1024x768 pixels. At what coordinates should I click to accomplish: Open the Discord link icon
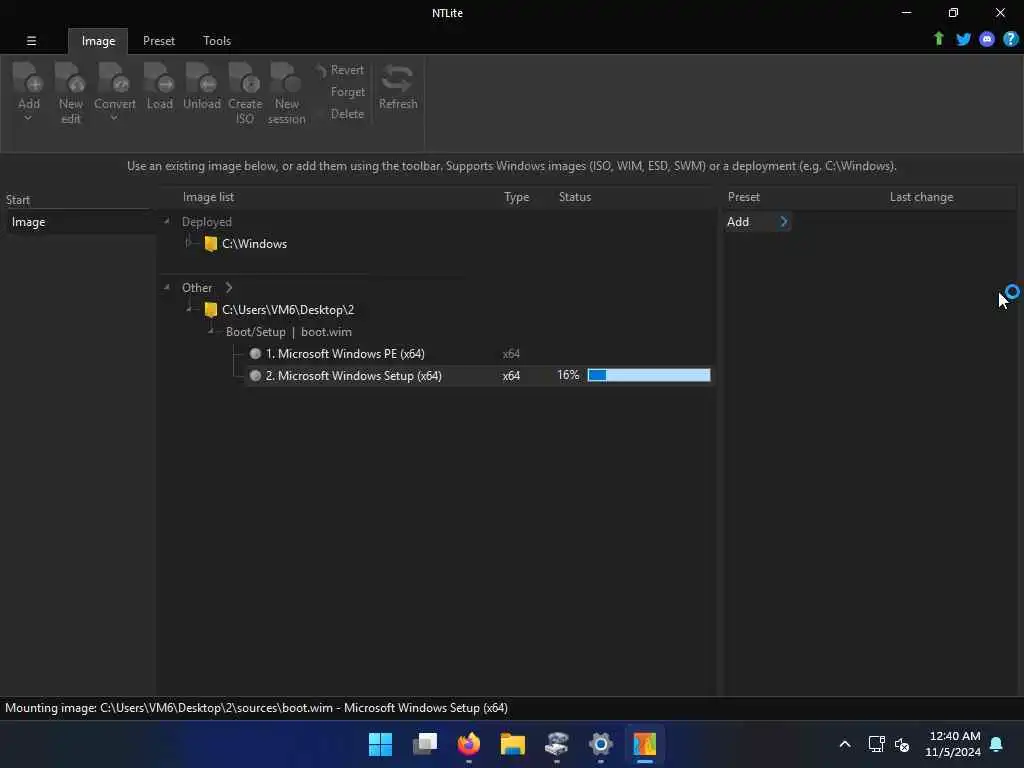click(x=987, y=39)
